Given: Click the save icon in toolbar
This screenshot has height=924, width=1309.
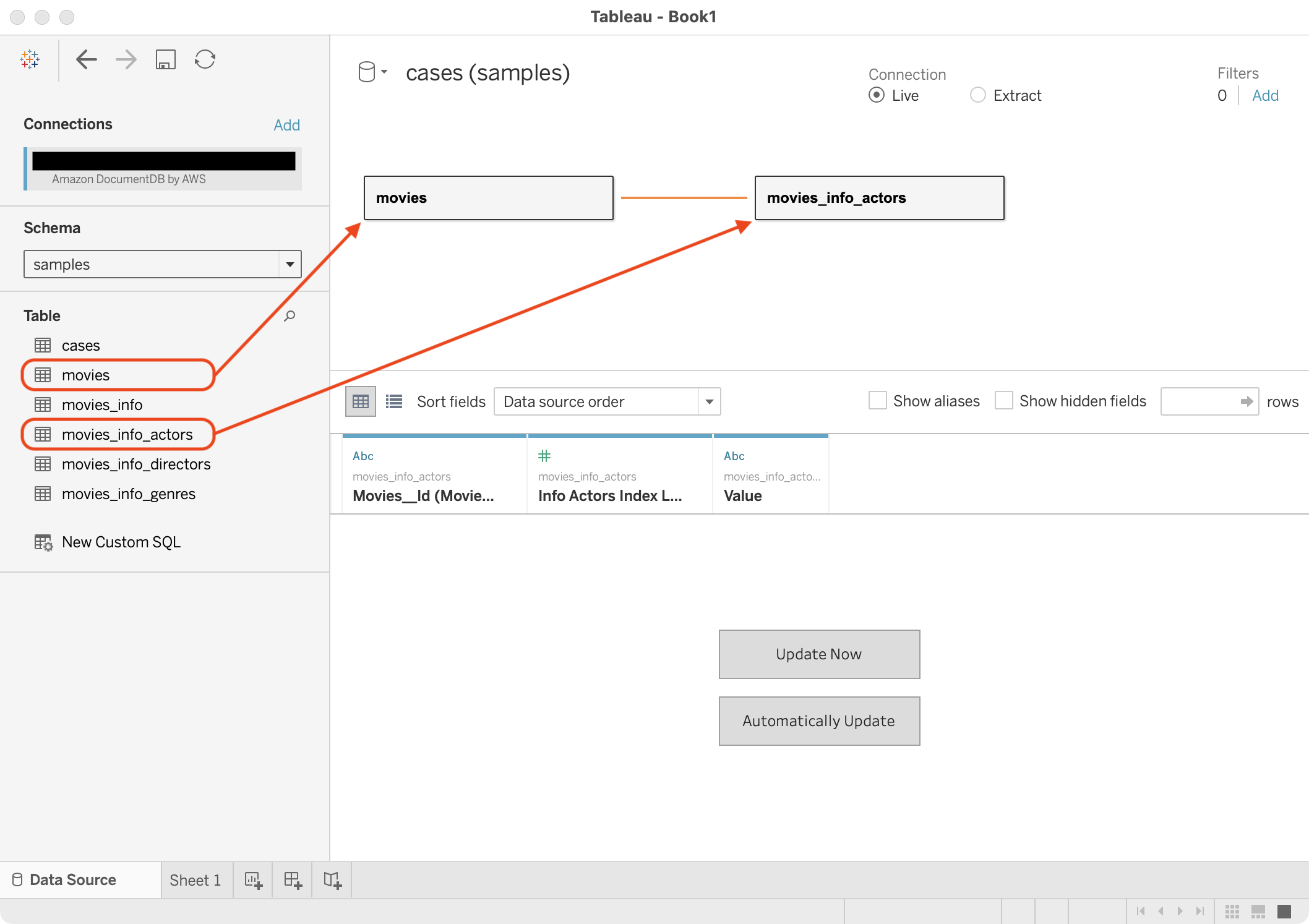Looking at the screenshot, I should (165, 59).
